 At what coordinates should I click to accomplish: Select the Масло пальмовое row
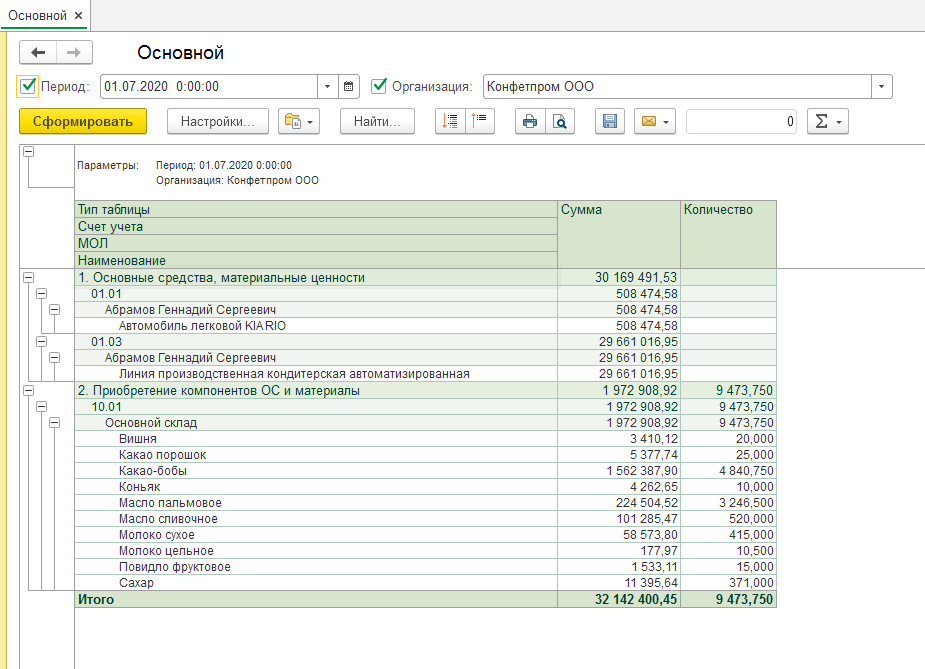pos(425,503)
